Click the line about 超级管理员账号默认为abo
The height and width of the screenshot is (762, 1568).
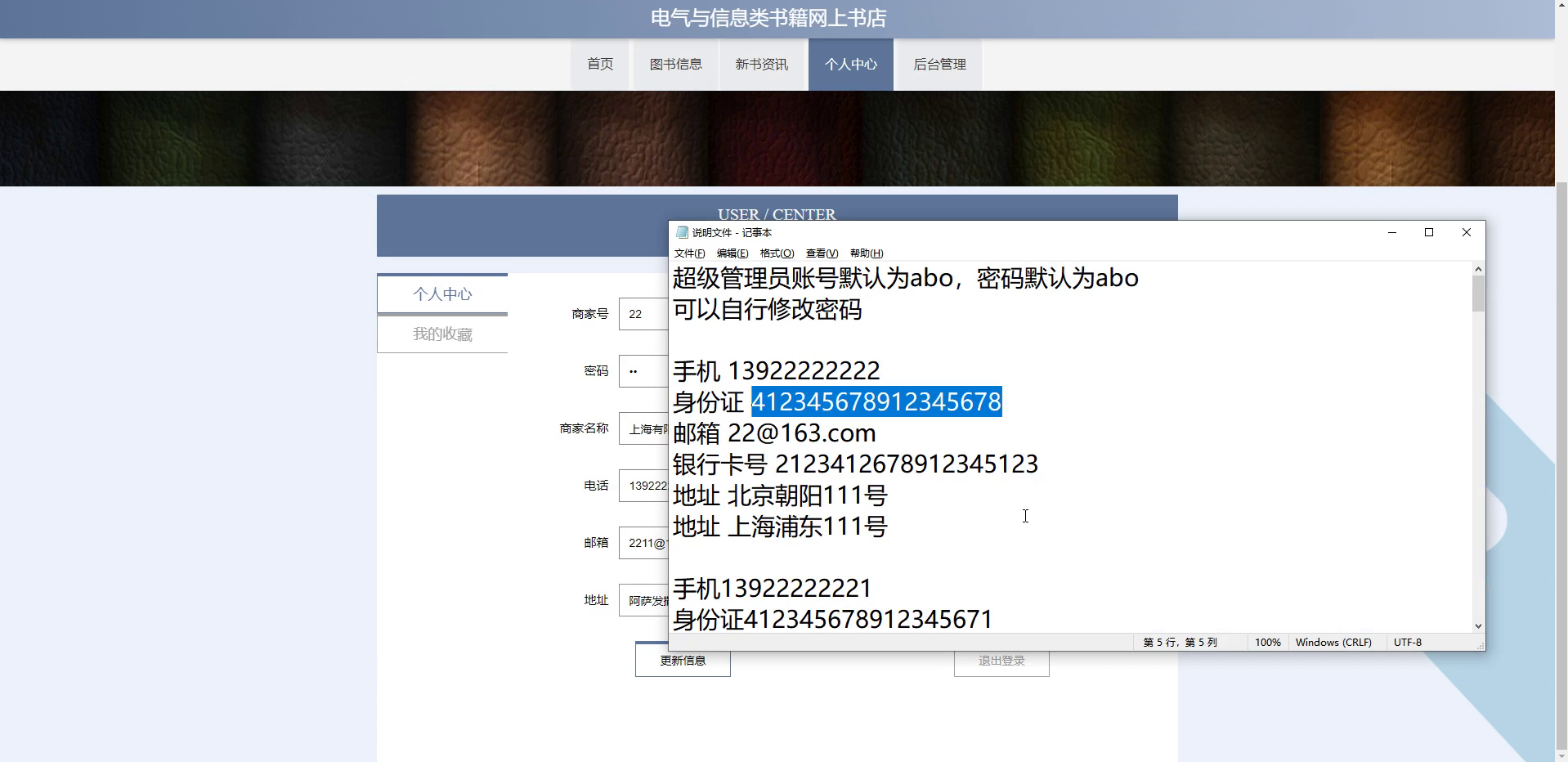(906, 278)
